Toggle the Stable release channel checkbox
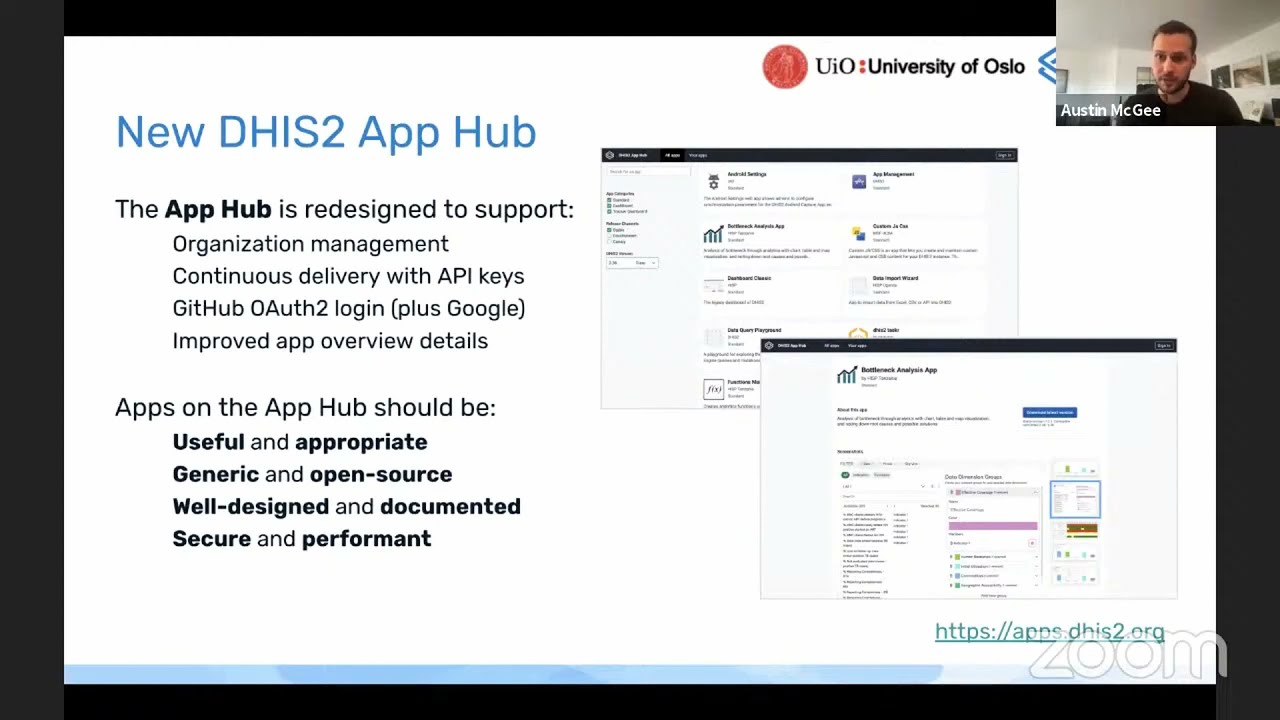Screen dimensions: 1280x720 pos(609,230)
